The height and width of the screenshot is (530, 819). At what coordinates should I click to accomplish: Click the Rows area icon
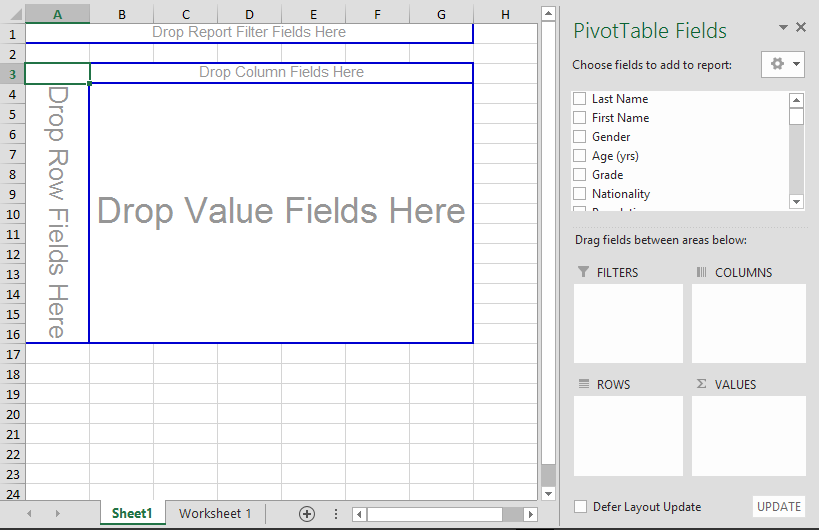coord(583,384)
